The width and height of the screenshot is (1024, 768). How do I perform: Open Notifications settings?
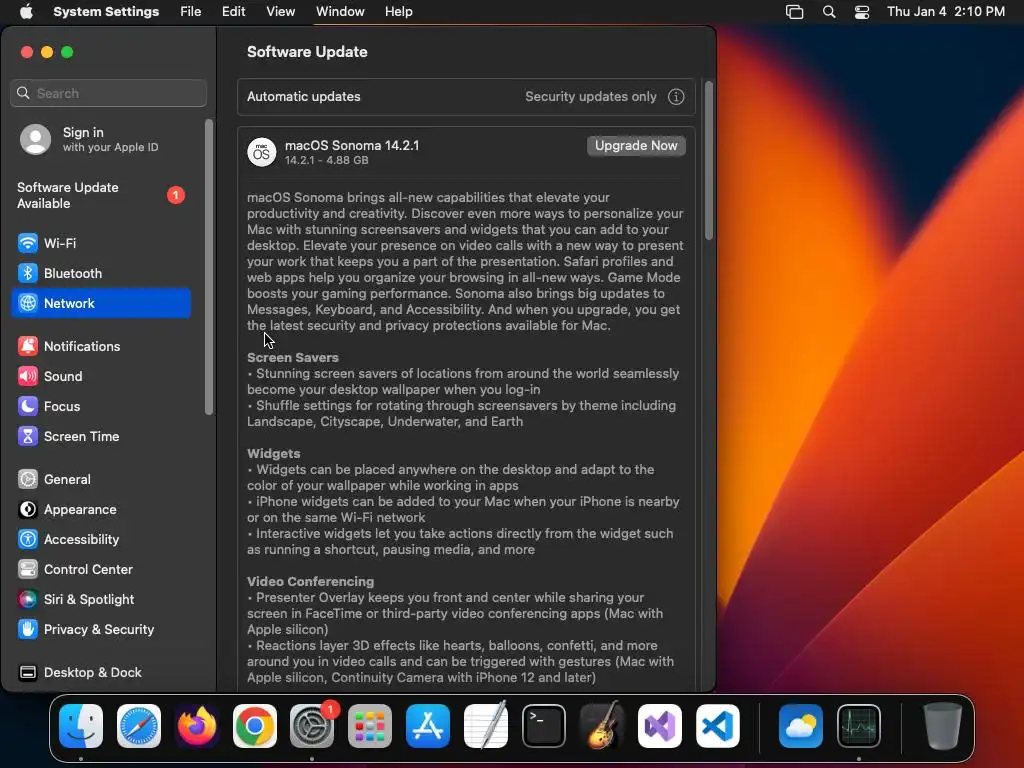tap(101, 346)
